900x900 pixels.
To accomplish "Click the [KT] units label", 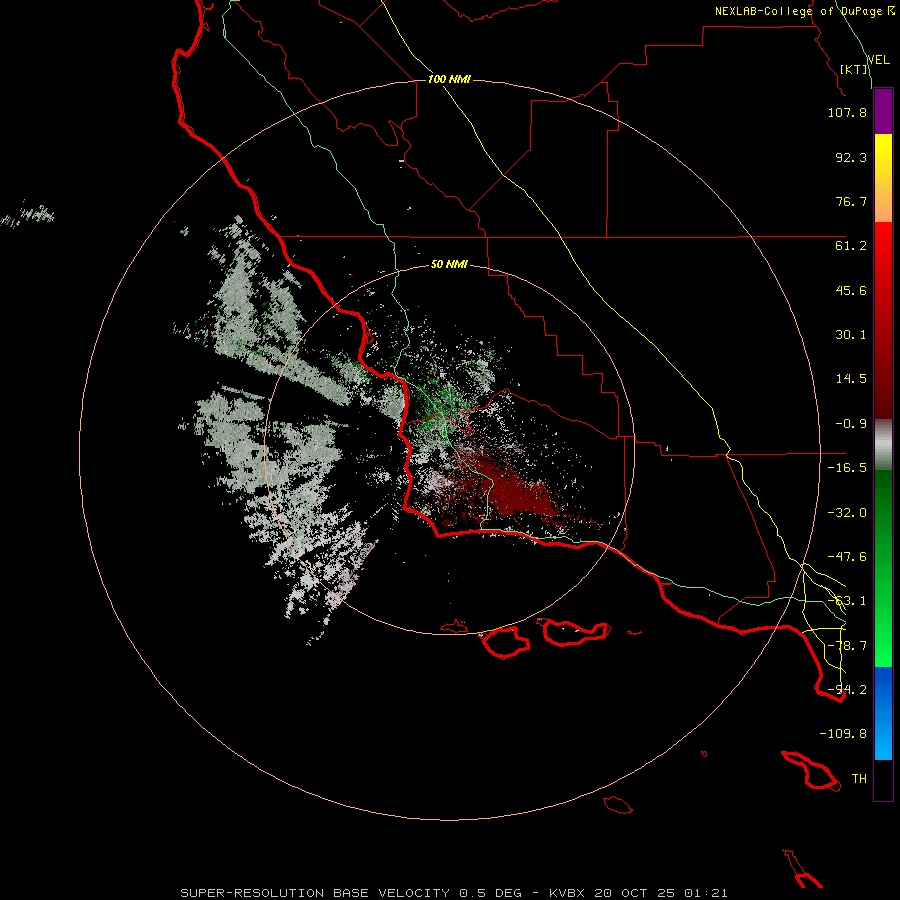I will pos(854,69).
